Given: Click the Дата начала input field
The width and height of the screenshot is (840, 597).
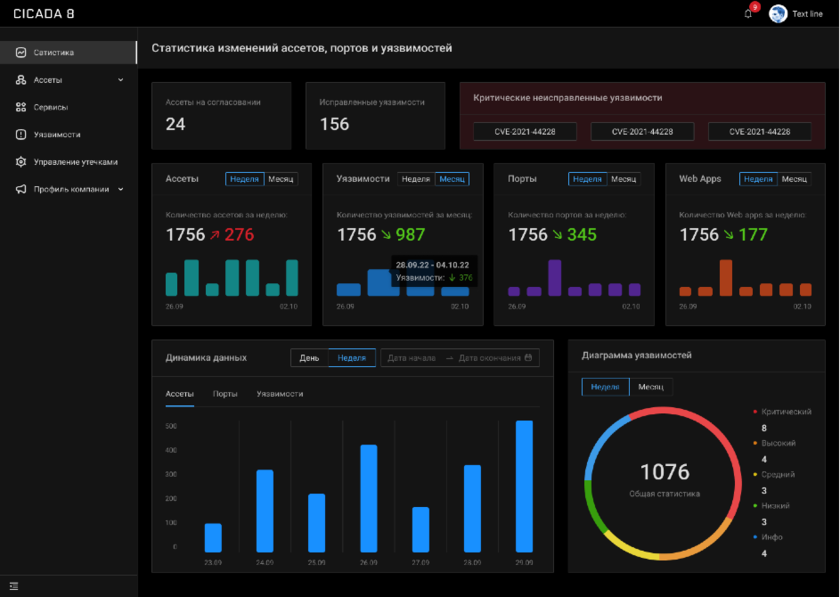Looking at the screenshot, I should pos(411,358).
